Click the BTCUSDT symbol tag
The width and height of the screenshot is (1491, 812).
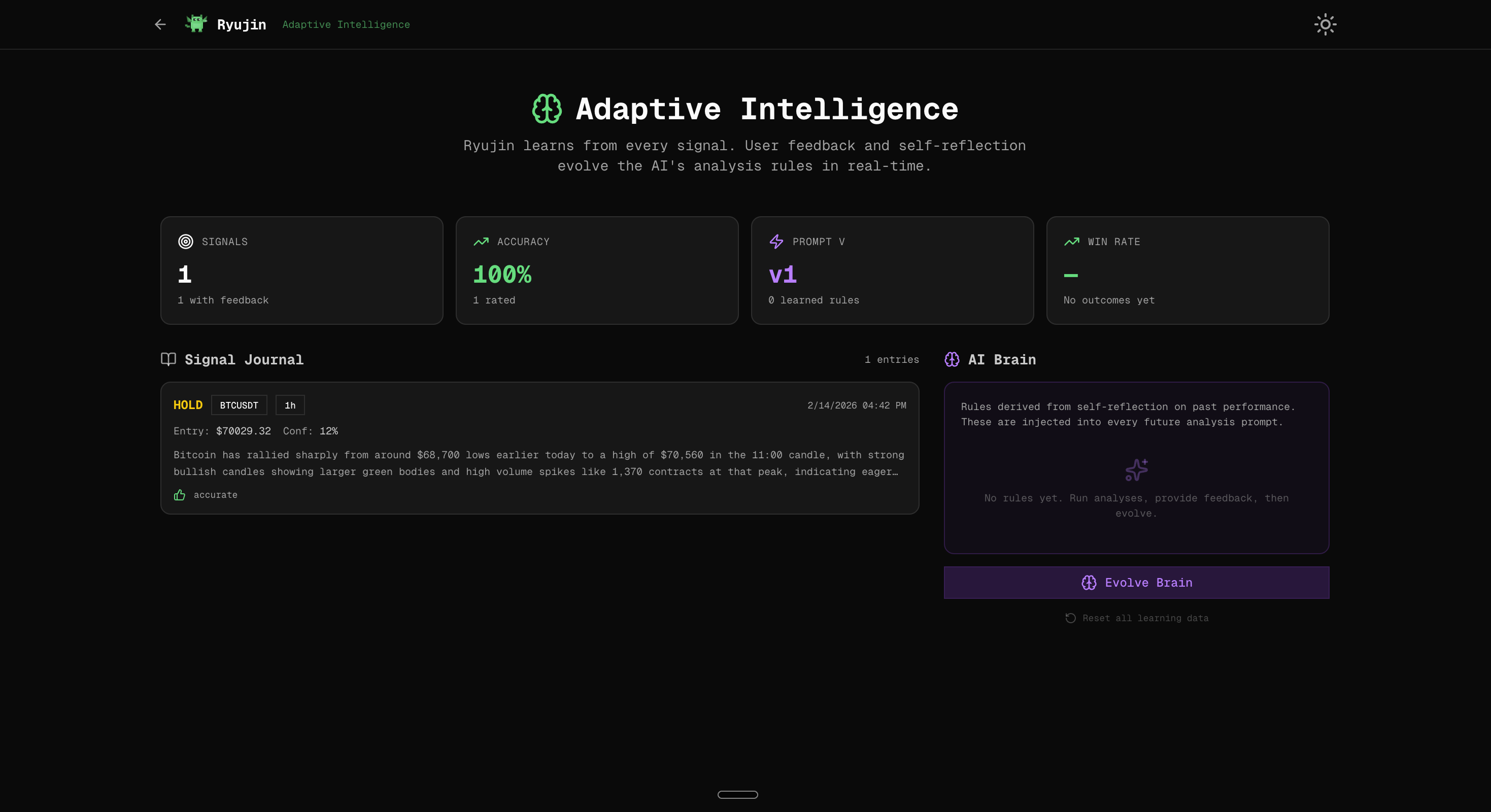(239, 405)
